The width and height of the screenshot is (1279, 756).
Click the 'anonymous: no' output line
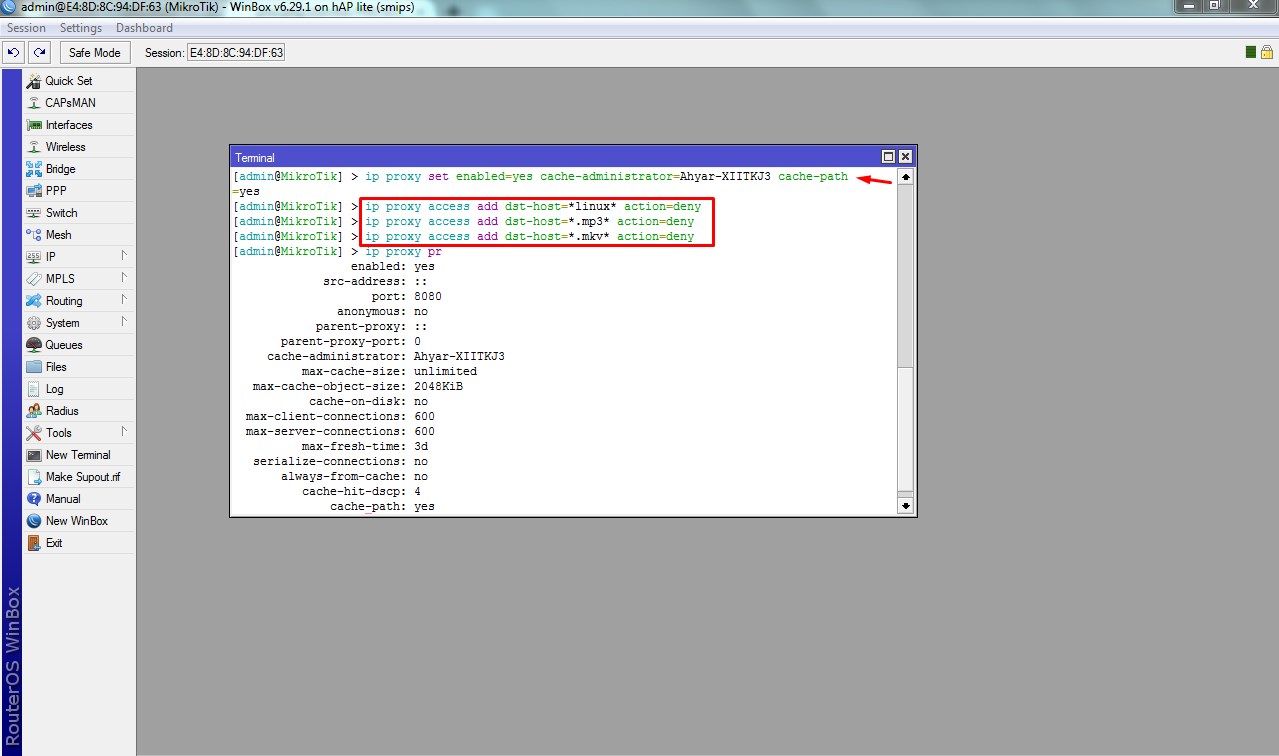pos(382,312)
